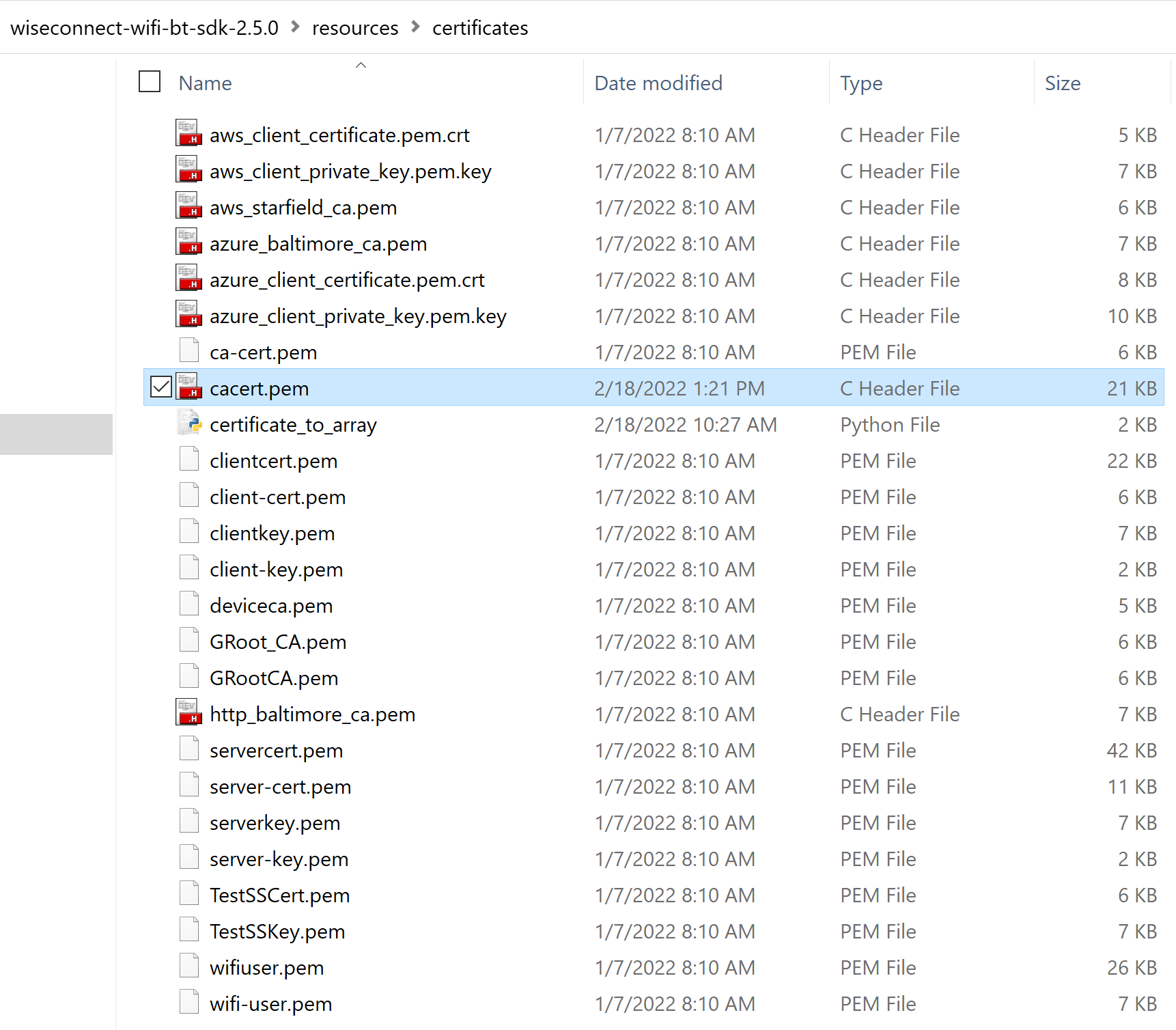The height and width of the screenshot is (1030, 1176).
Task: Toggle the select-all checkbox in the header row
Action: [x=149, y=81]
